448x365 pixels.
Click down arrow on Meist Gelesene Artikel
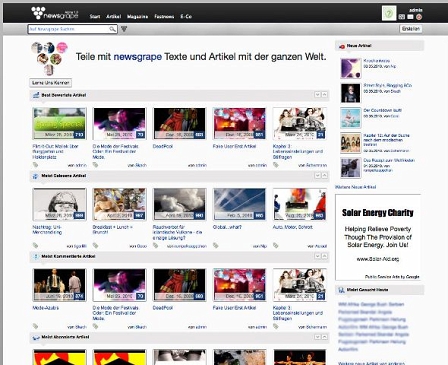(x=318, y=175)
